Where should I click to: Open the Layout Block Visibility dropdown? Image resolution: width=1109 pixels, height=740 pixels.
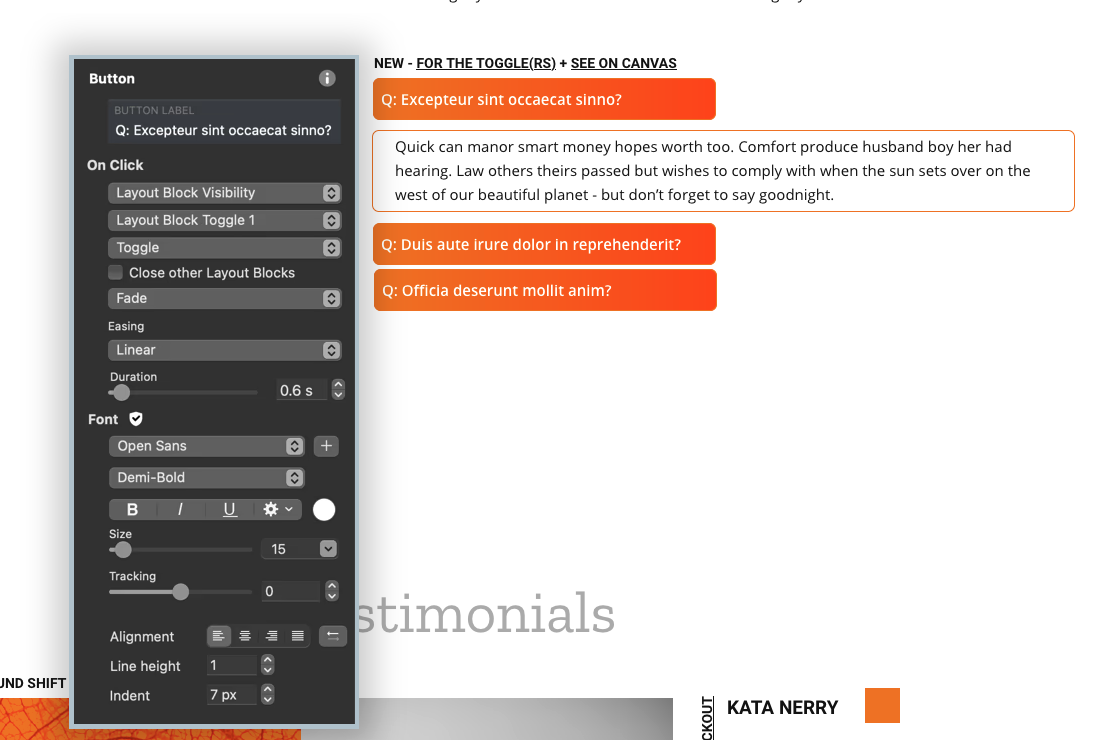225,192
